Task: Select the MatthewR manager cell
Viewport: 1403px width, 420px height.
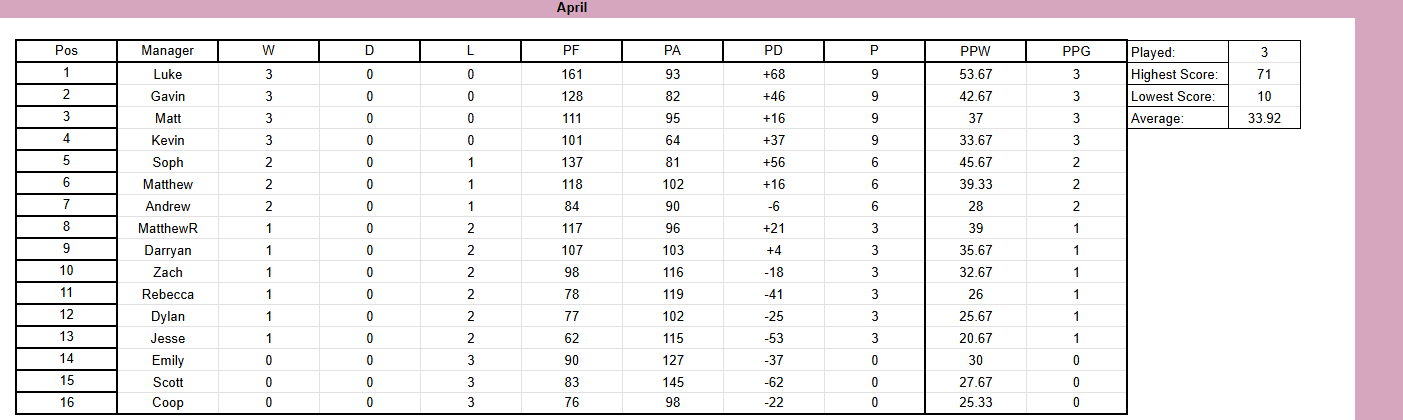Action: point(167,228)
